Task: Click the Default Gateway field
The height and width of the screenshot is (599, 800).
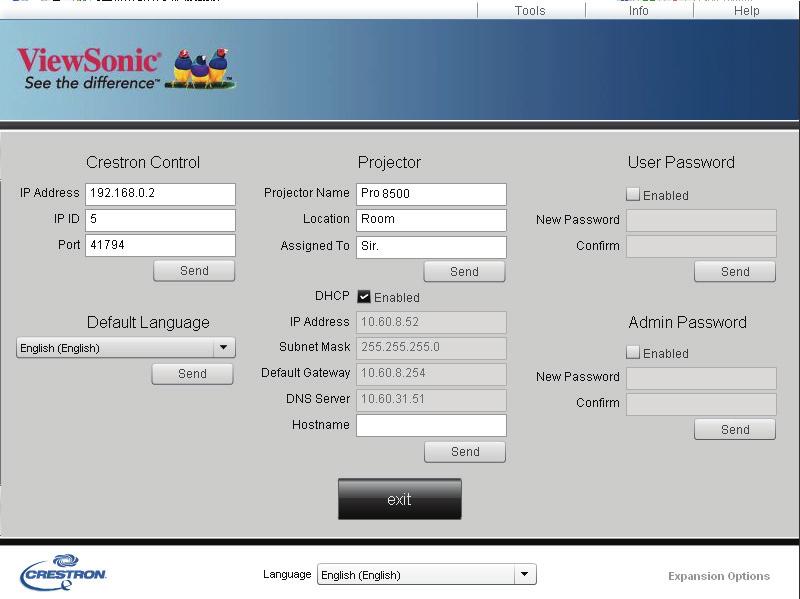Action: tap(431, 374)
